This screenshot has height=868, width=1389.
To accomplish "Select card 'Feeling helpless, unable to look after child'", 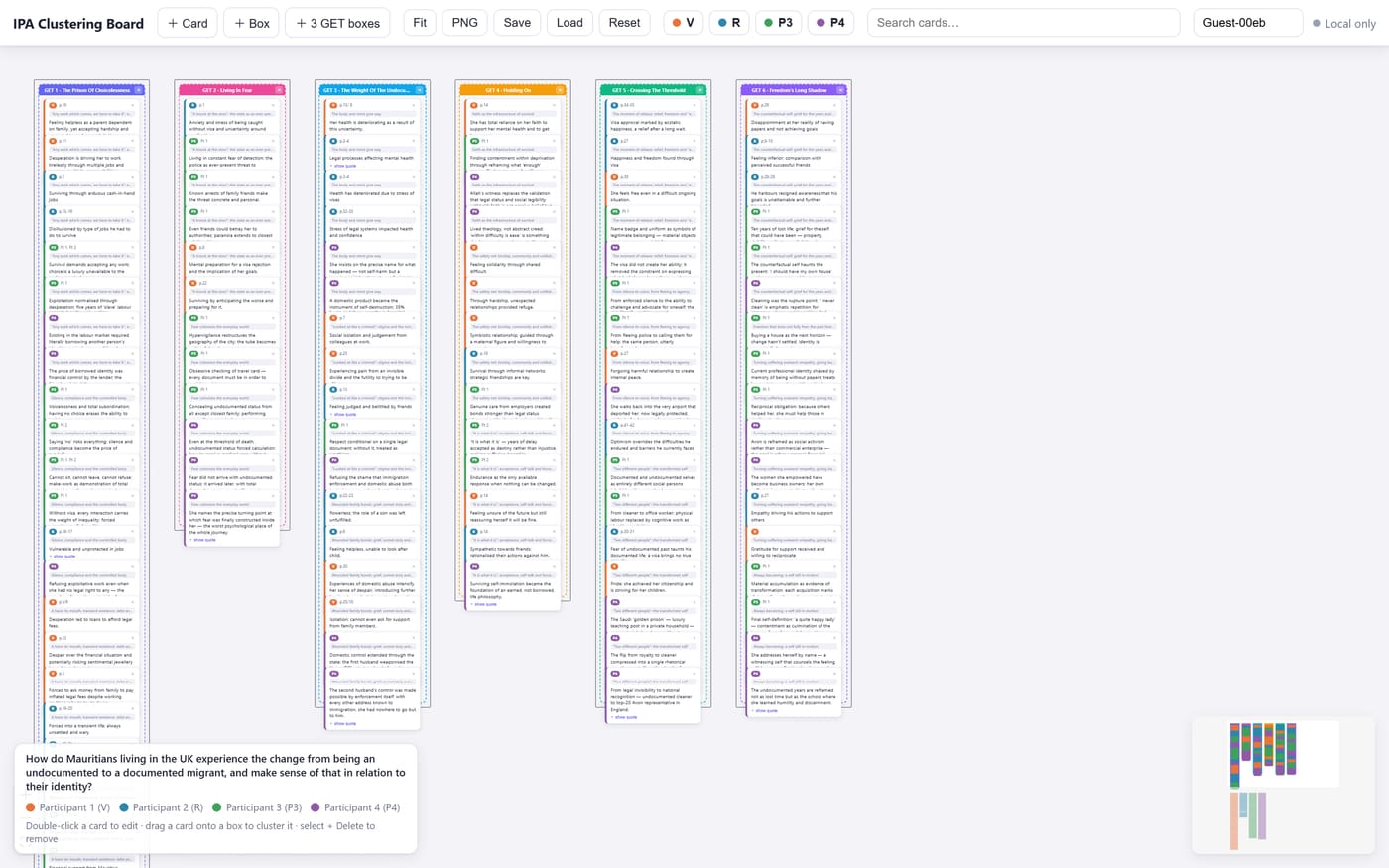I will (372, 544).
